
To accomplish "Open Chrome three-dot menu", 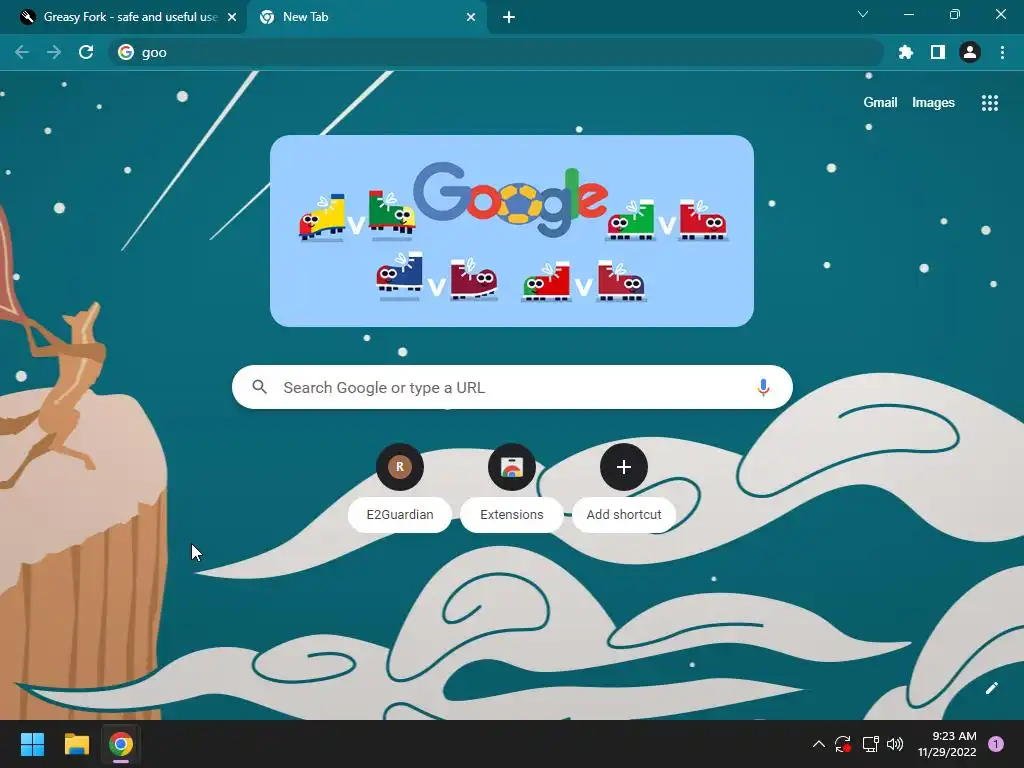I will 1002,52.
